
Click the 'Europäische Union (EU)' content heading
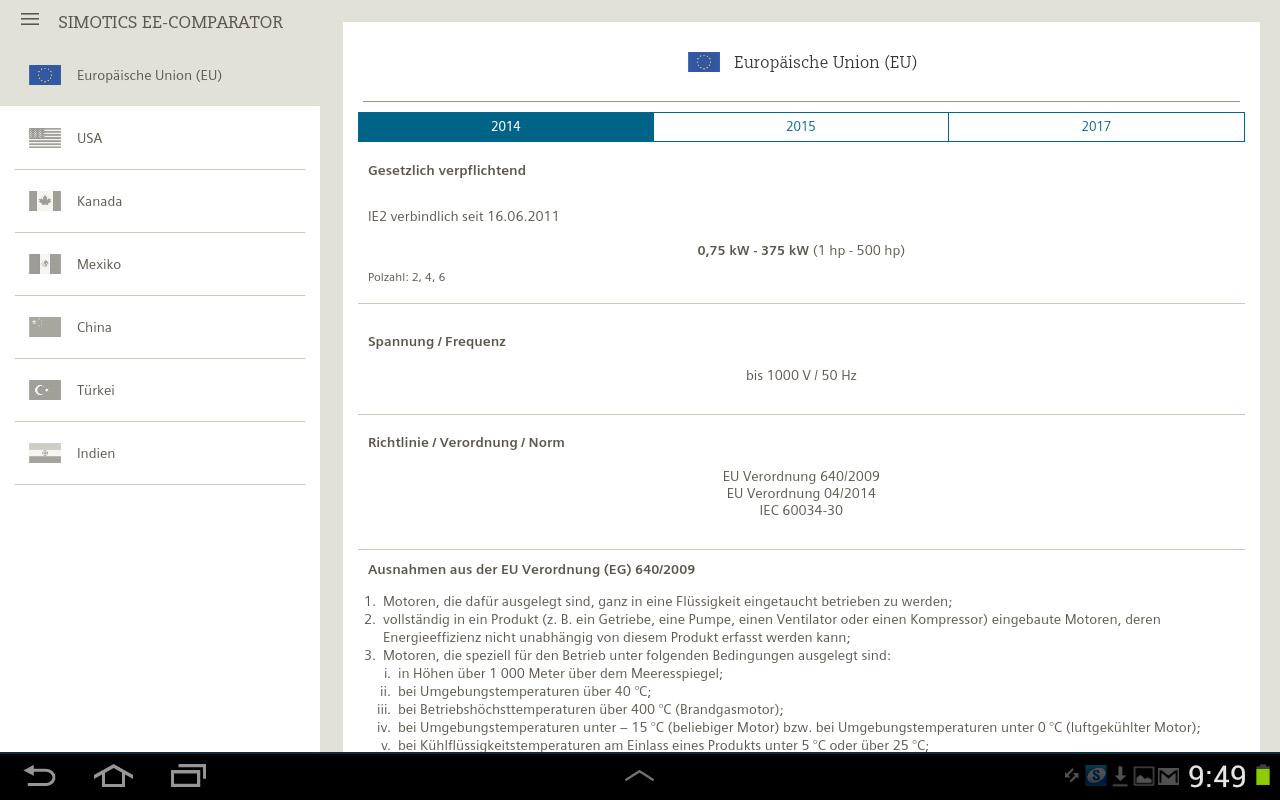[x=825, y=62]
